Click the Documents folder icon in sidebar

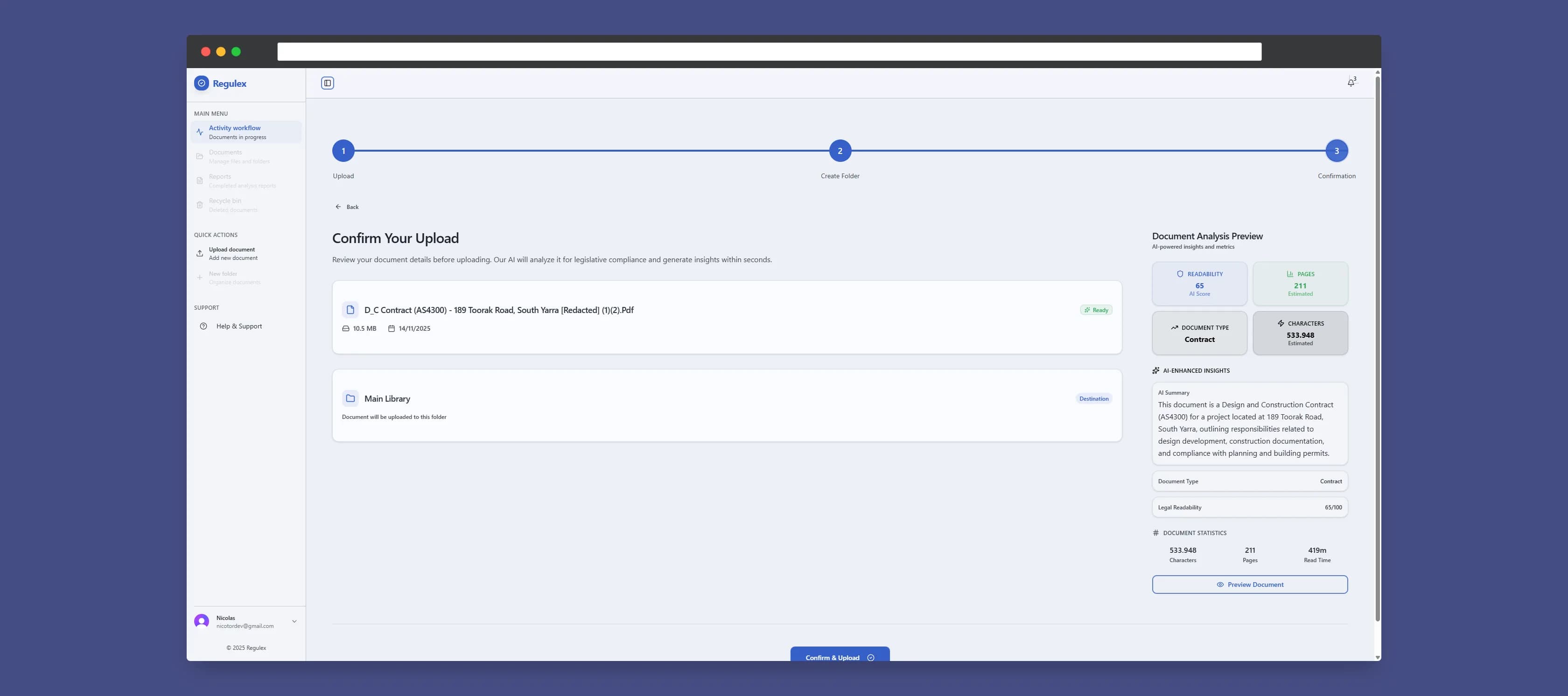point(200,156)
